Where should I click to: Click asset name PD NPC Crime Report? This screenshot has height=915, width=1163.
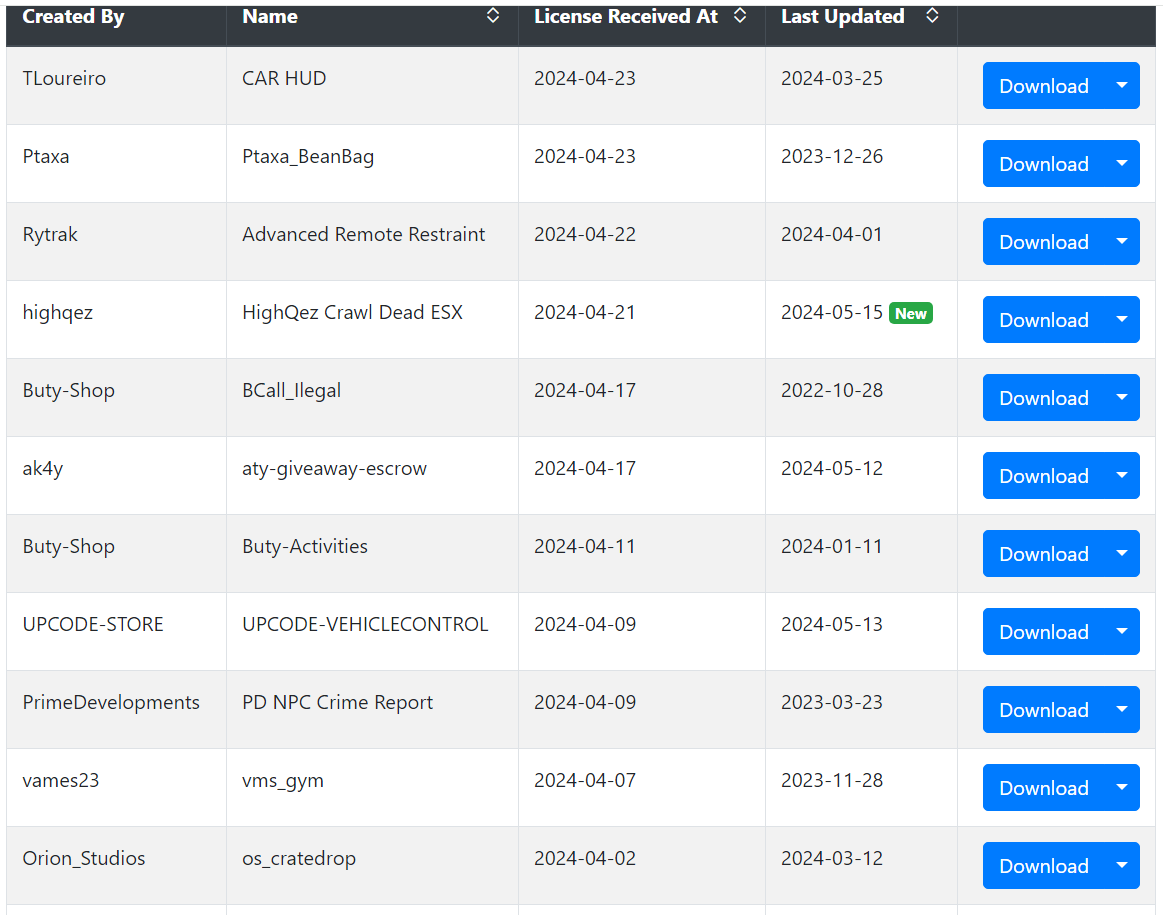tap(337, 702)
